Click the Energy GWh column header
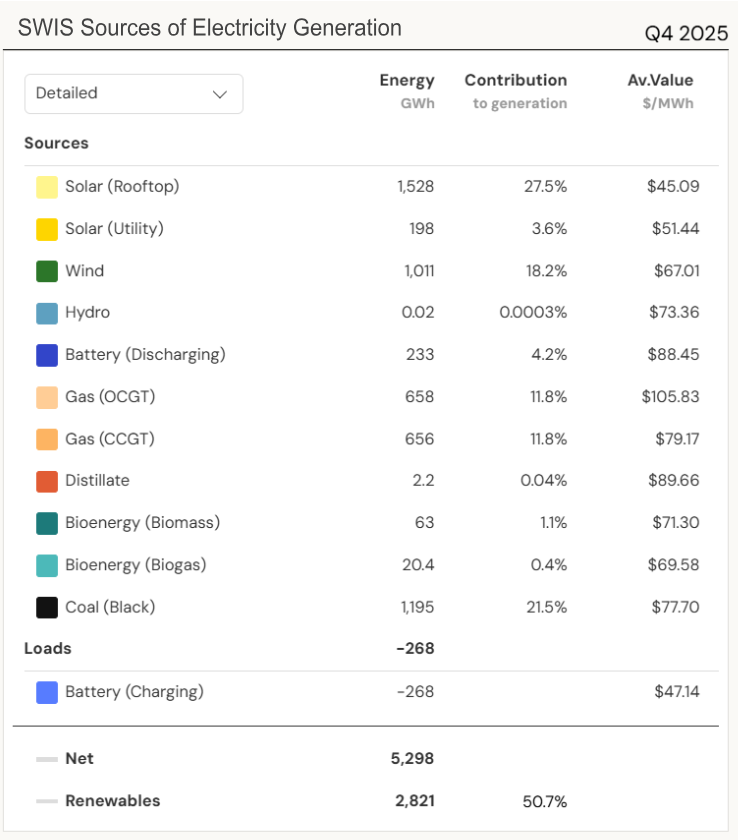Screen dimensions: 738x840 click(406, 89)
